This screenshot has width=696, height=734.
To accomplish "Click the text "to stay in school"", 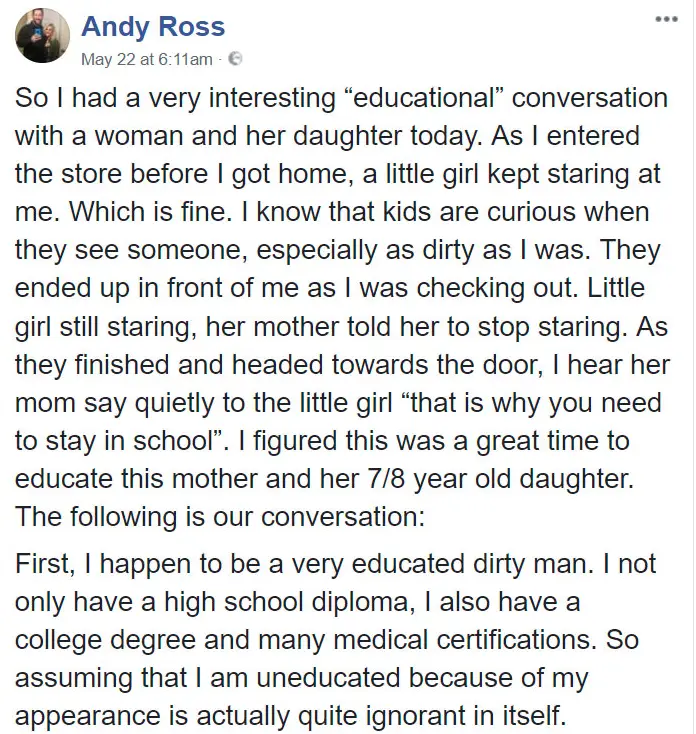I will tap(114, 441).
